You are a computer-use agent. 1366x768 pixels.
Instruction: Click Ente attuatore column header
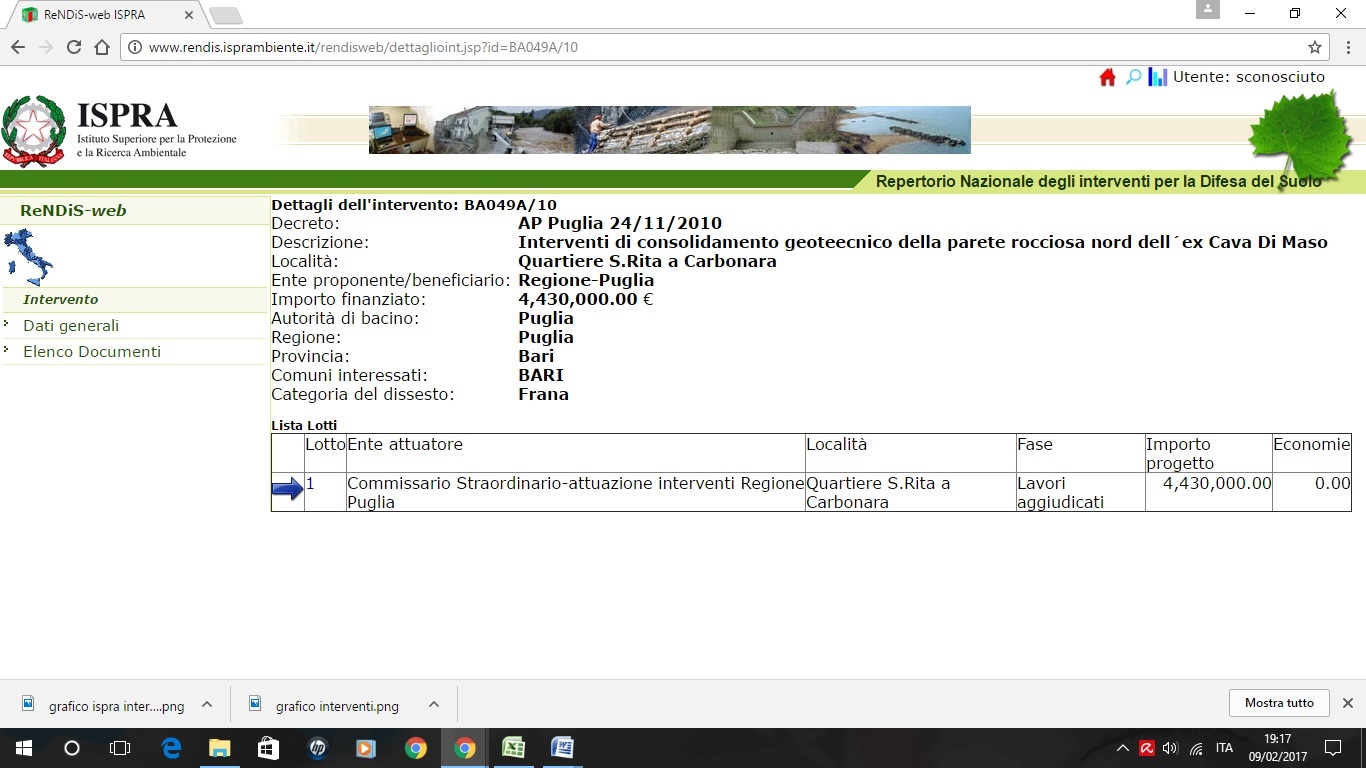tap(405, 444)
